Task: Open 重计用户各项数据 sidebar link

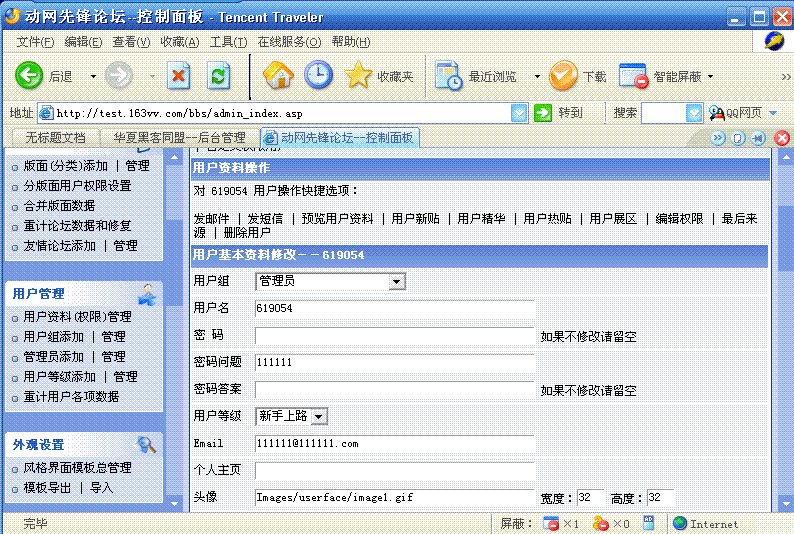Action: [x=71, y=397]
